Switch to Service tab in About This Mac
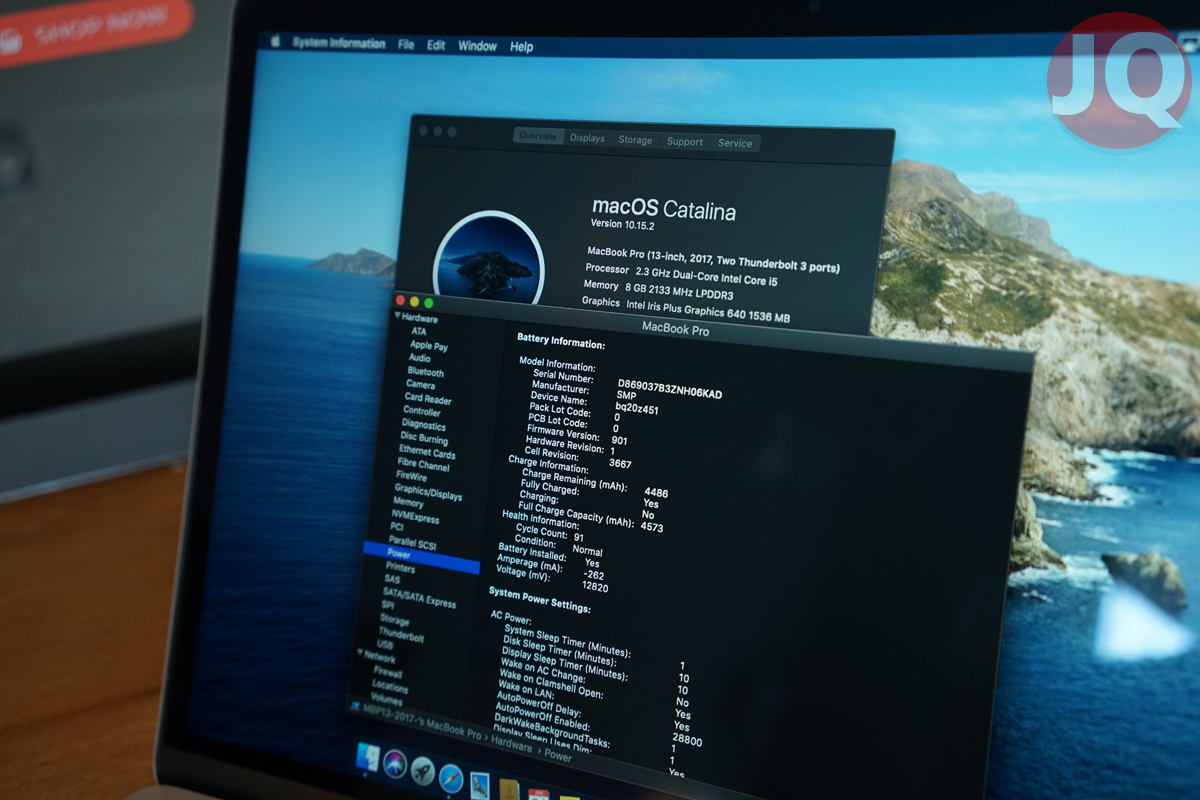Image resolution: width=1200 pixels, height=800 pixels. [735, 143]
